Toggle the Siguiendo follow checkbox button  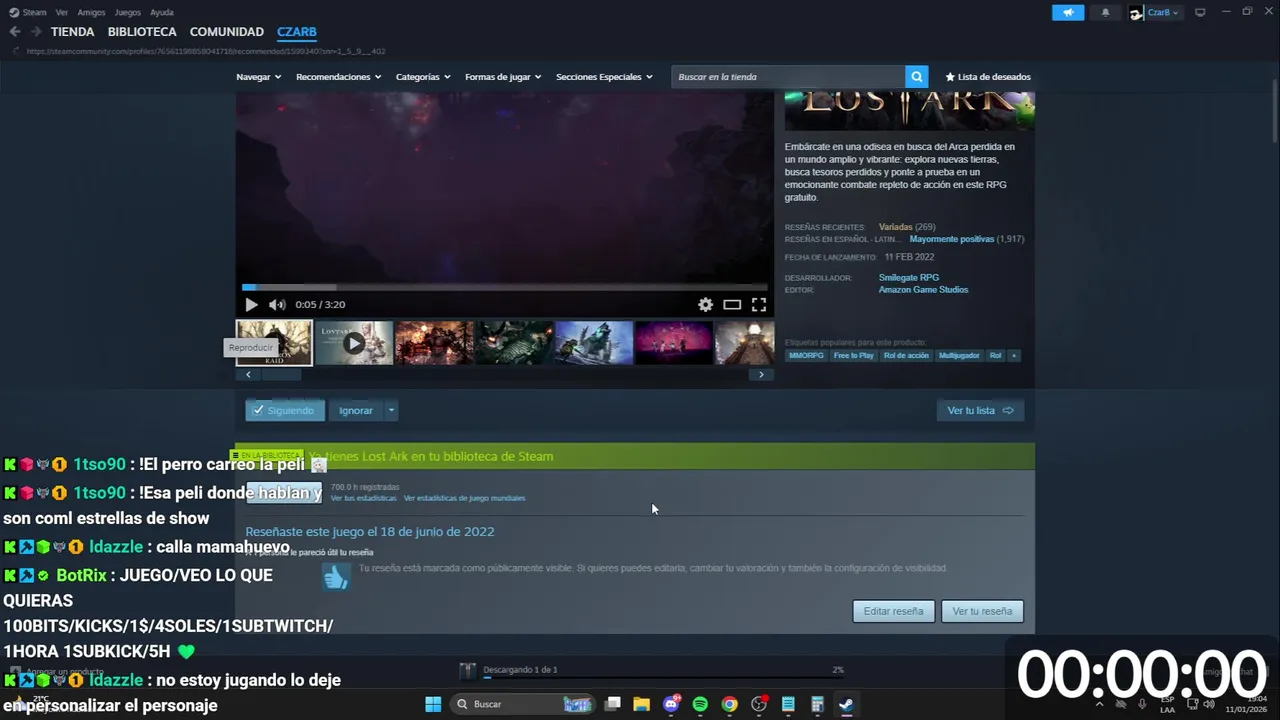tap(284, 410)
